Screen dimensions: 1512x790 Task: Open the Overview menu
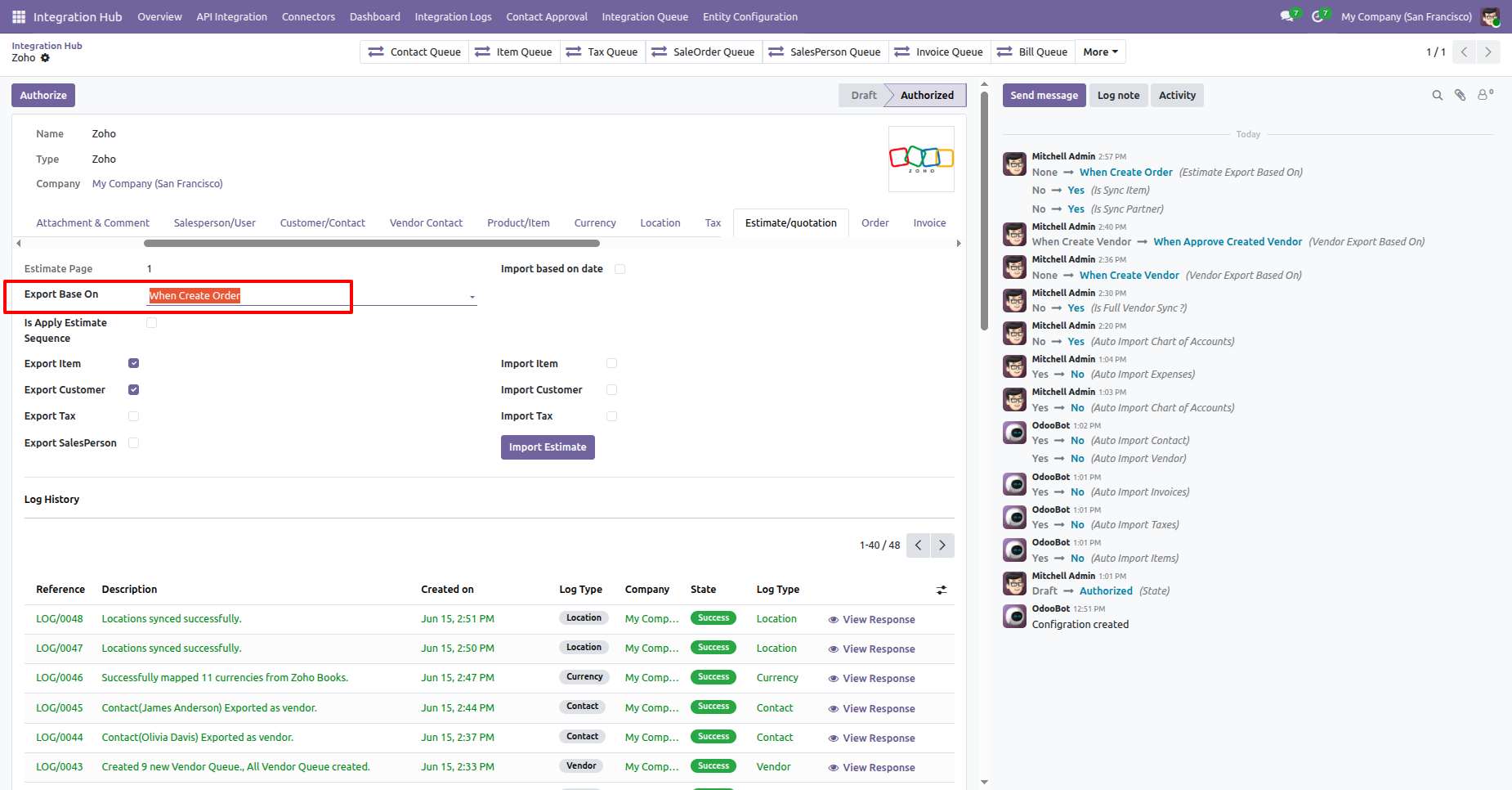pos(159,16)
